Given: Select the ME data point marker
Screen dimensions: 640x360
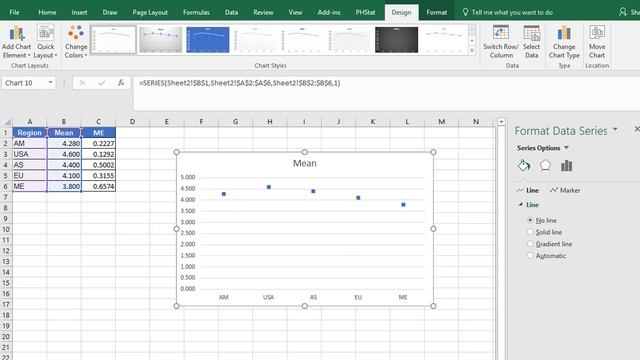Looking at the screenshot, I should 403,204.
